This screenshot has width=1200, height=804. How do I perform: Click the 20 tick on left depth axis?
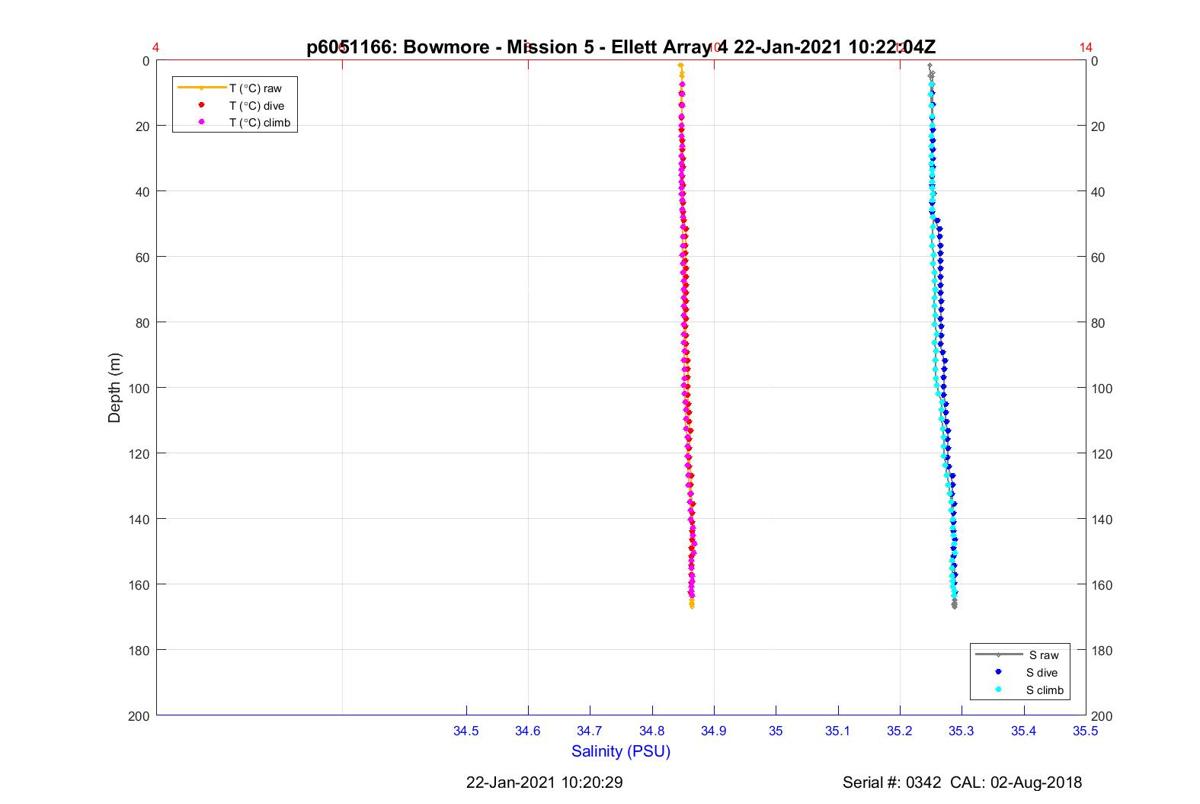tap(142, 126)
